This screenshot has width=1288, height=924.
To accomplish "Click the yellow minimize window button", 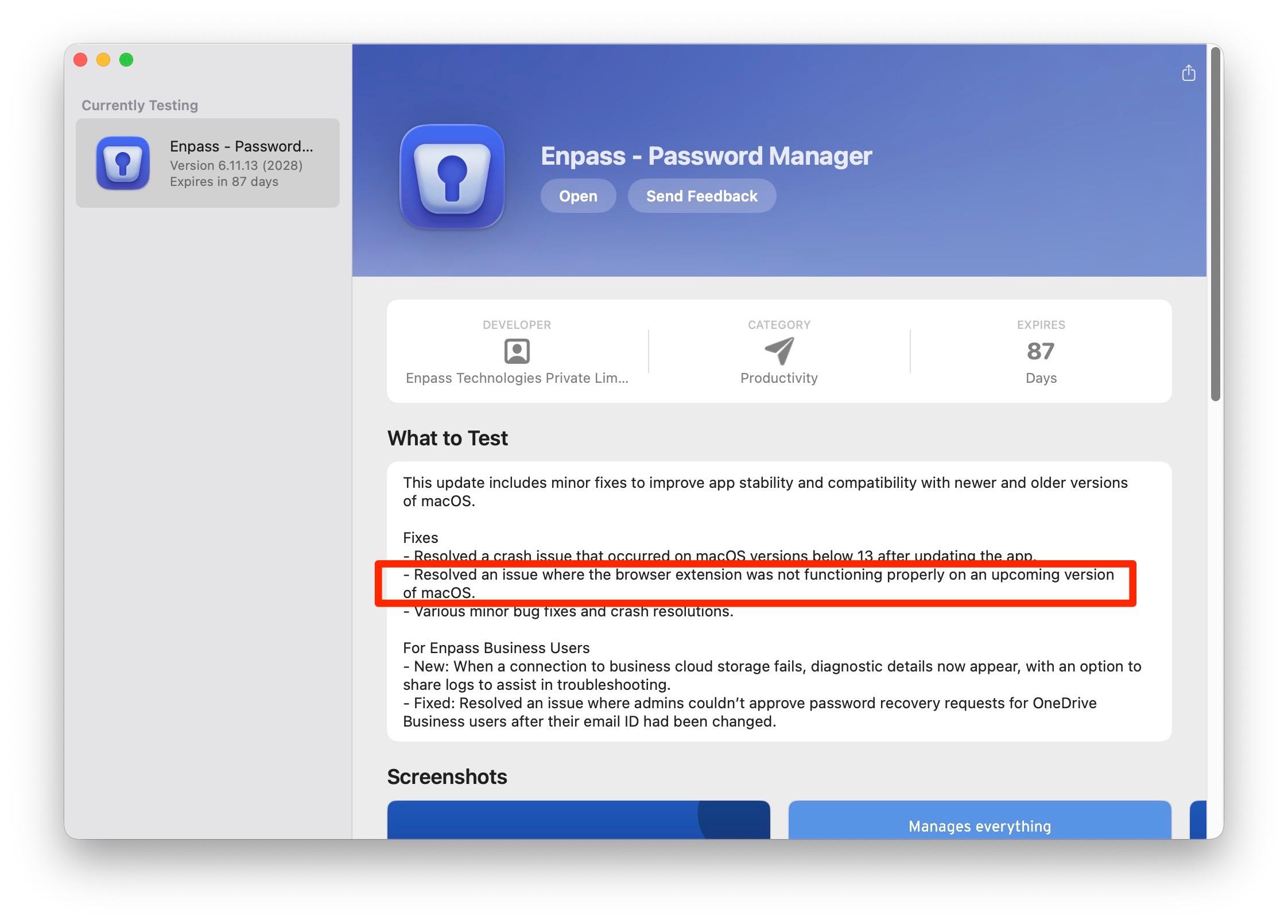I will (103, 60).
